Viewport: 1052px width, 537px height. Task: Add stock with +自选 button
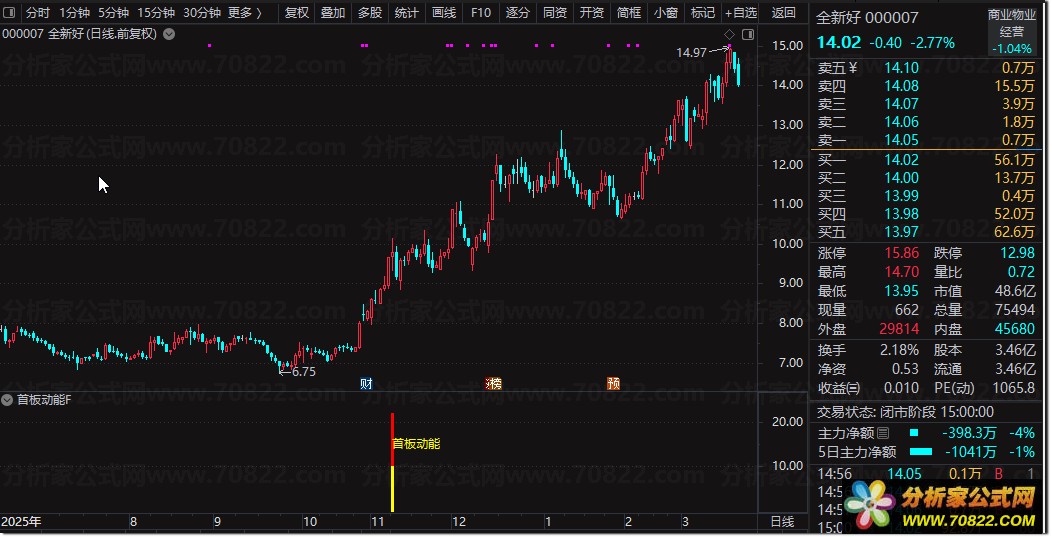click(x=741, y=13)
